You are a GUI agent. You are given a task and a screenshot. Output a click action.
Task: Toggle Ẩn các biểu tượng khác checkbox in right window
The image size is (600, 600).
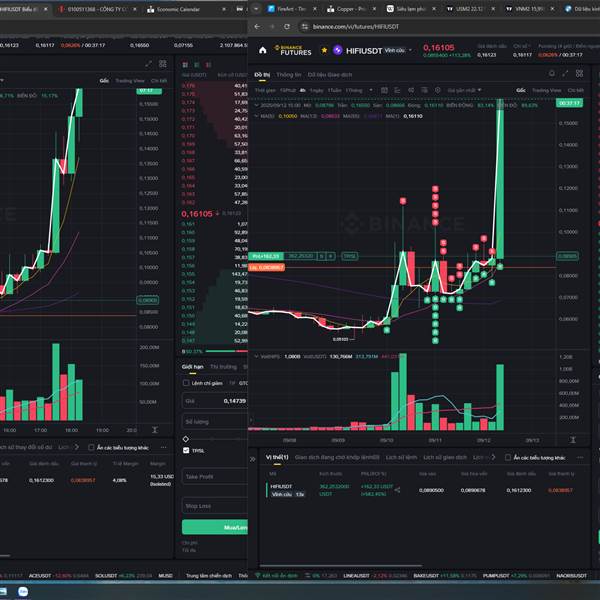(x=508, y=457)
